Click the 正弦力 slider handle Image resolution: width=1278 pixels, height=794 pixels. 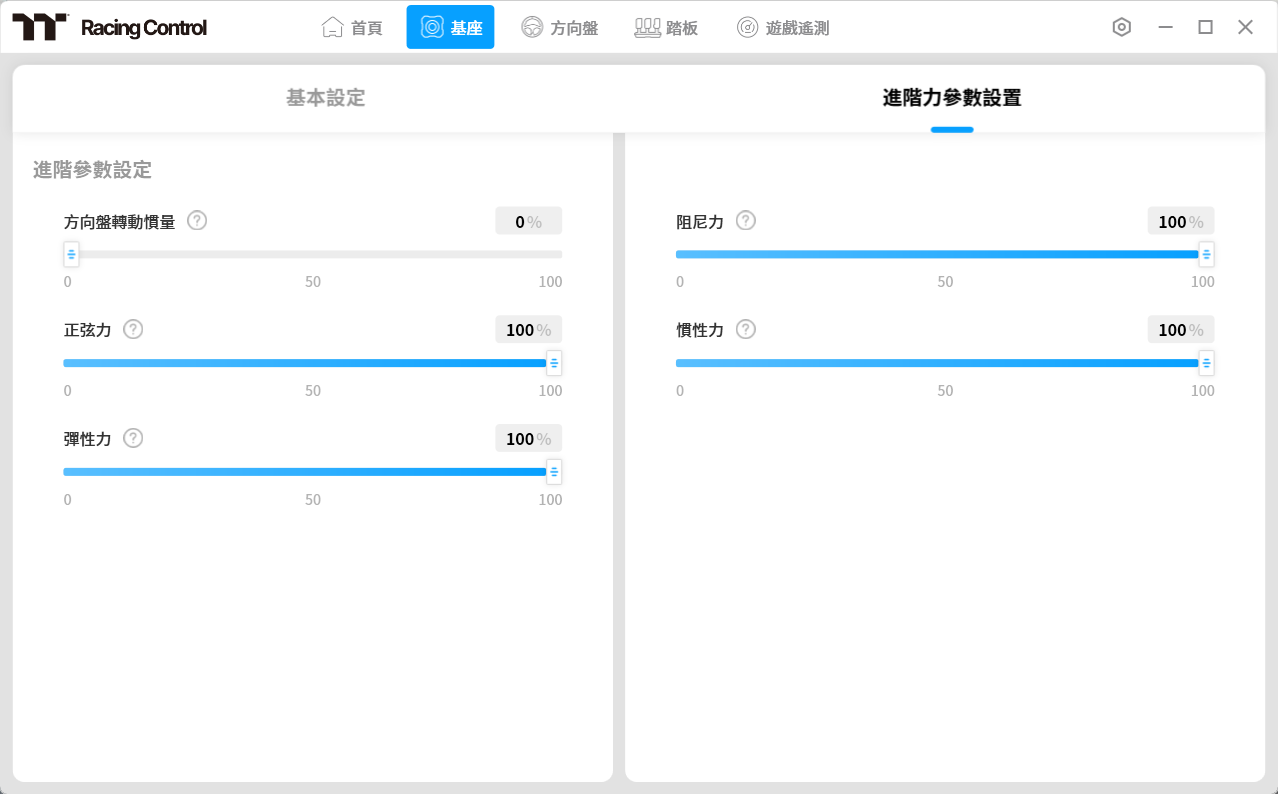coord(554,363)
